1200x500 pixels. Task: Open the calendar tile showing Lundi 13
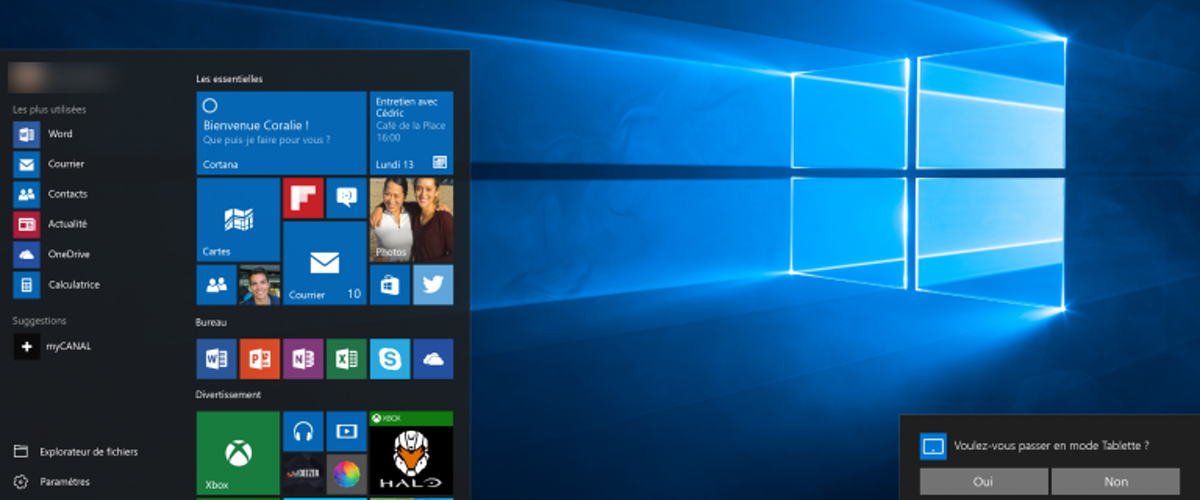click(x=411, y=133)
